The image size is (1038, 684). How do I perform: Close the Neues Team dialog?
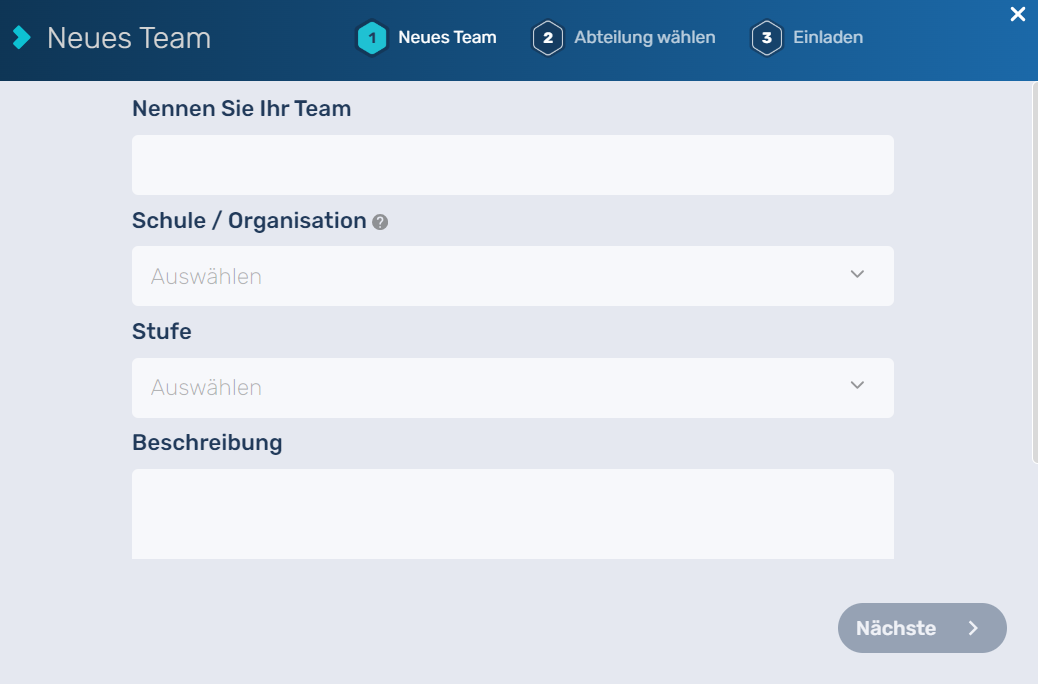tap(1018, 14)
